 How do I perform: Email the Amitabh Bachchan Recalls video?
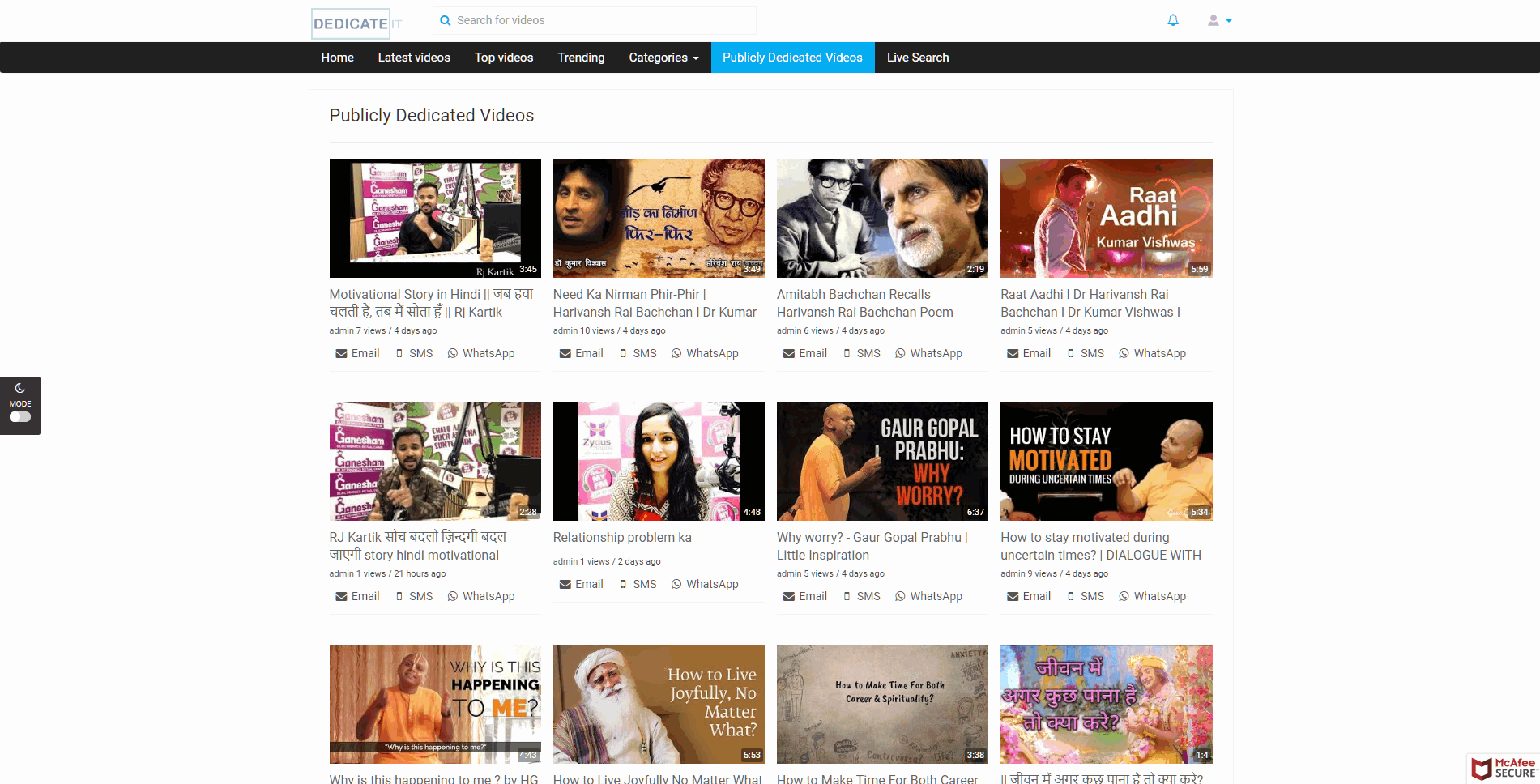point(804,353)
